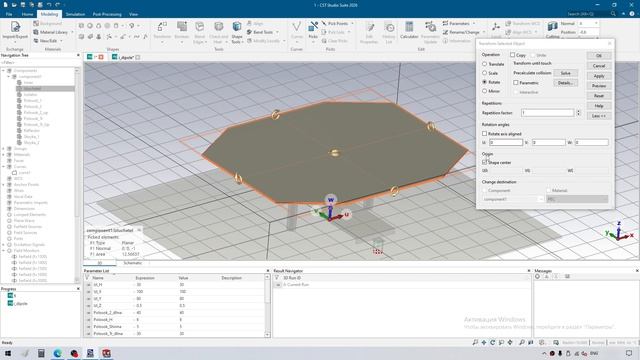640x360 pixels.
Task: Open the Import/Export tool
Action: coord(15,31)
